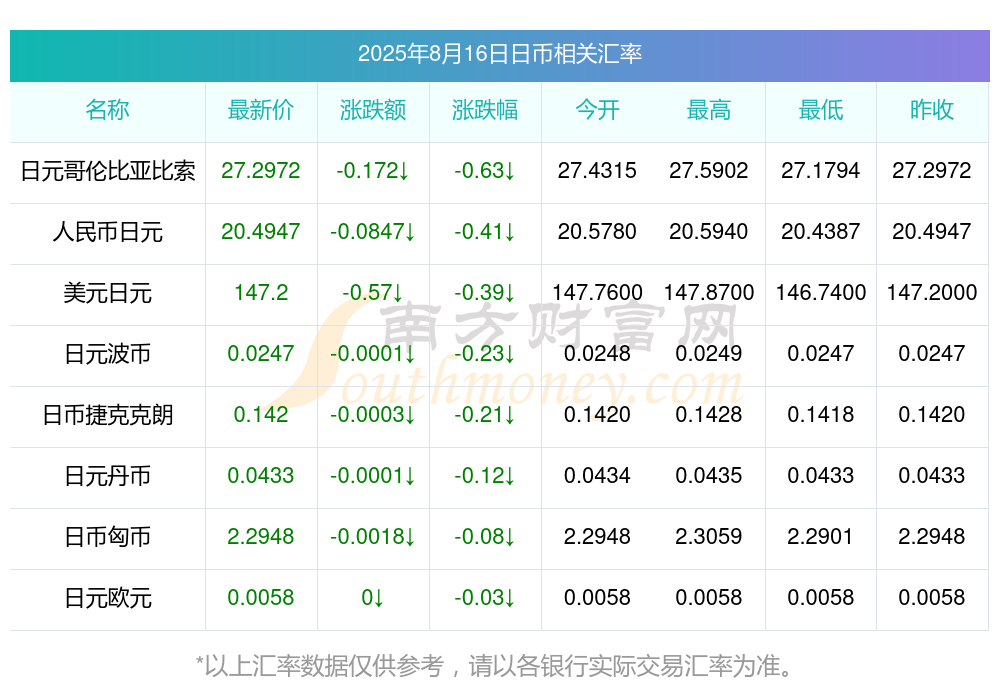1000x698 pixels.
Task: Select the 最高 column header
Action: point(709,110)
